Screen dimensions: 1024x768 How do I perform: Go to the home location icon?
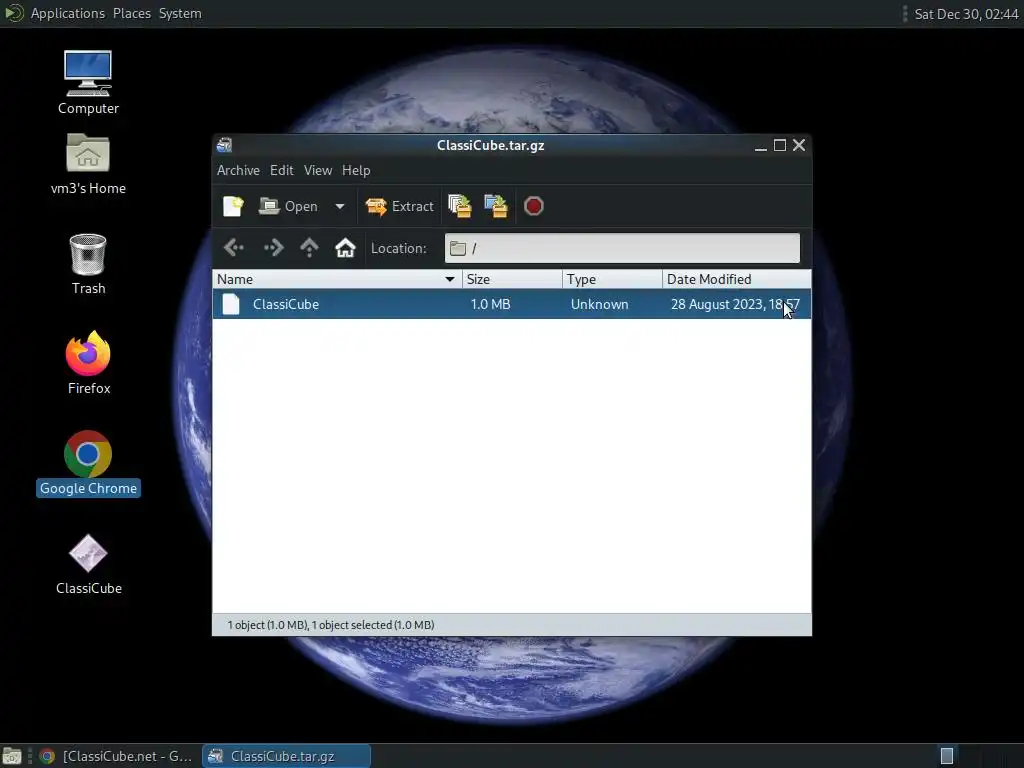click(x=345, y=248)
